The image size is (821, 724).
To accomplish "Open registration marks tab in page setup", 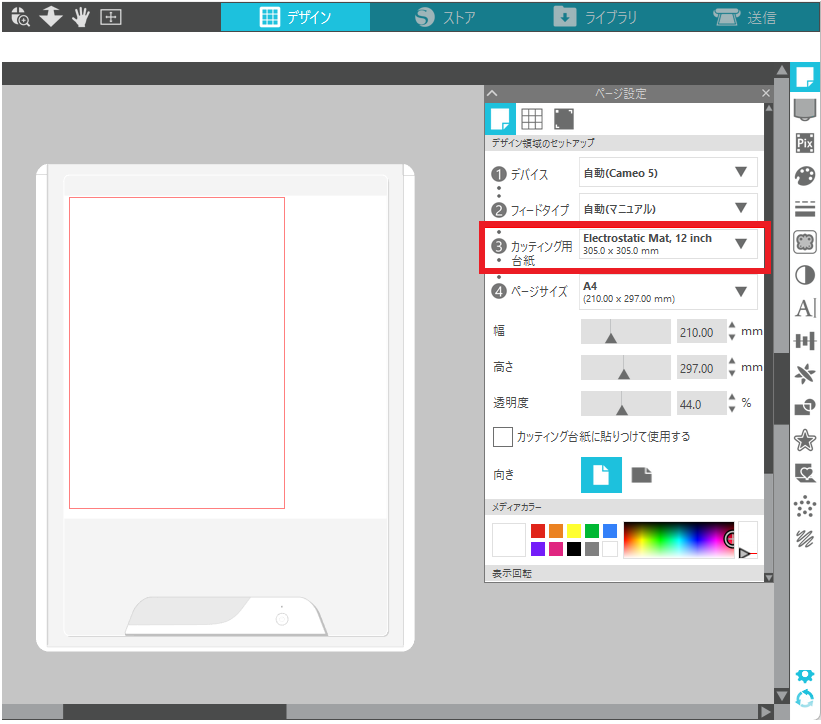I will pyautogui.click(x=563, y=119).
